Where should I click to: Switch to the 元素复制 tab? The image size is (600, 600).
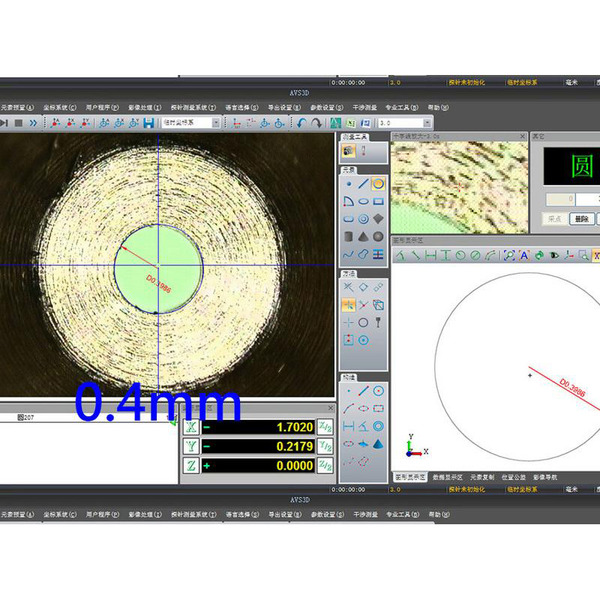point(482,477)
